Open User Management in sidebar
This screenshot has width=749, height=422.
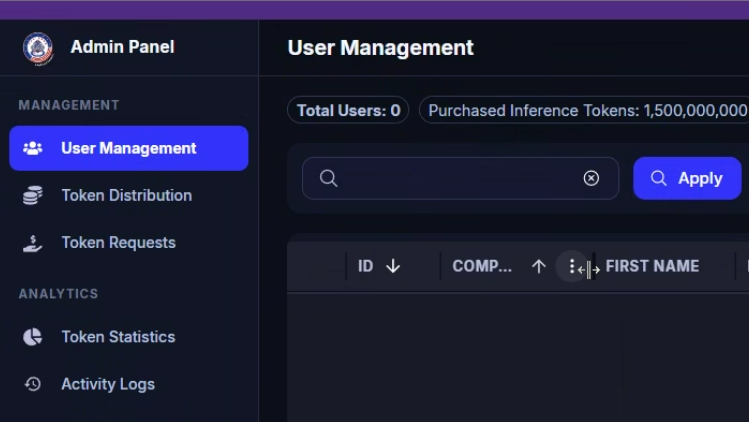tap(128, 148)
